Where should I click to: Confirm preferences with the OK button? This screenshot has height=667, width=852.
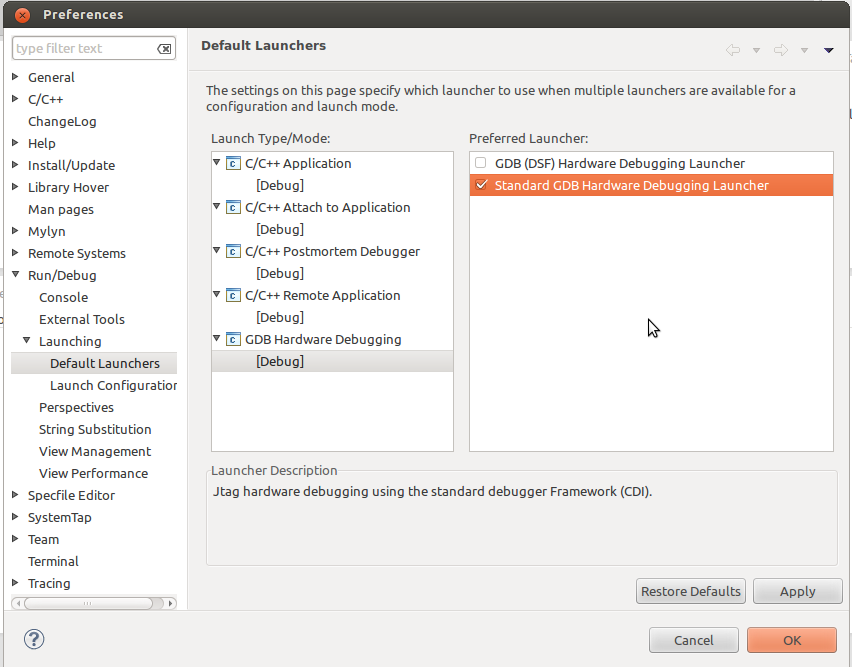792,640
